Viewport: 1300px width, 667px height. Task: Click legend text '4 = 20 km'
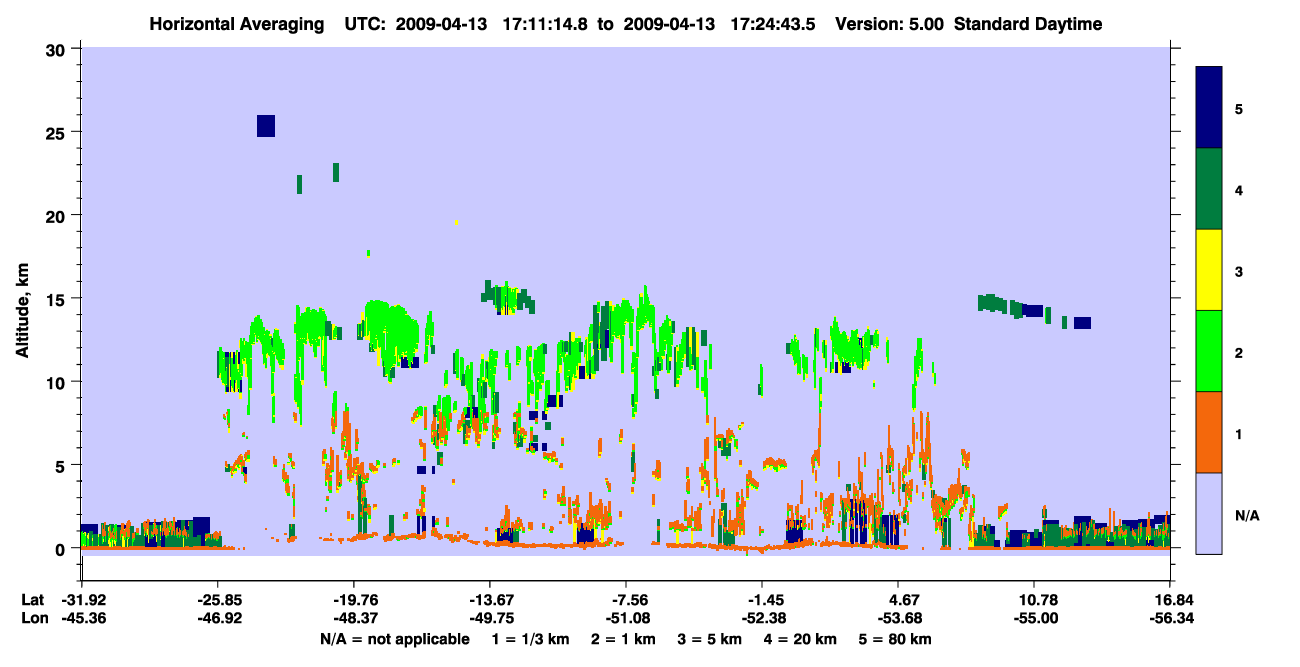tap(801, 639)
